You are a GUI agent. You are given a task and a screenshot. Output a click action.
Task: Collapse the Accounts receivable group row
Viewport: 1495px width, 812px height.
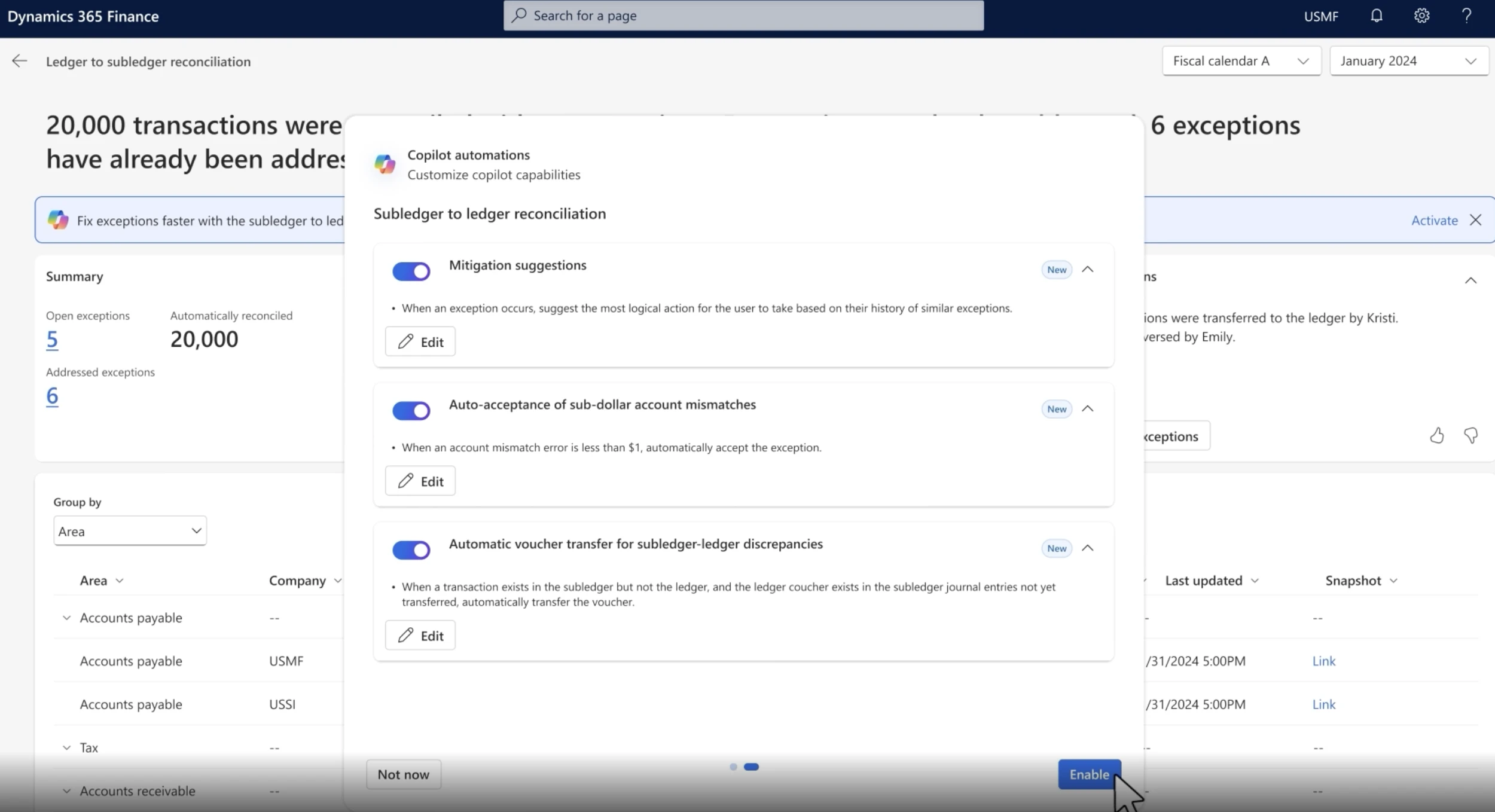click(66, 791)
